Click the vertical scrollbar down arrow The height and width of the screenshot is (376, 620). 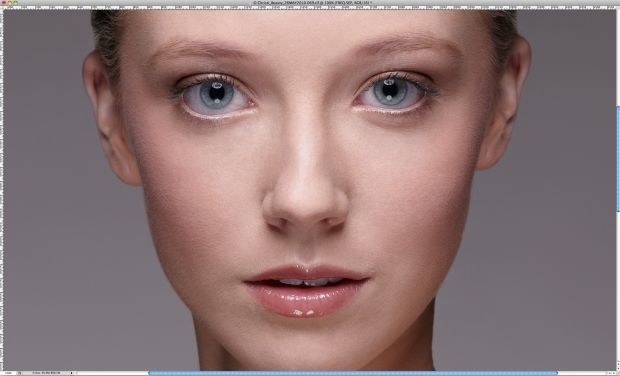tap(618, 368)
